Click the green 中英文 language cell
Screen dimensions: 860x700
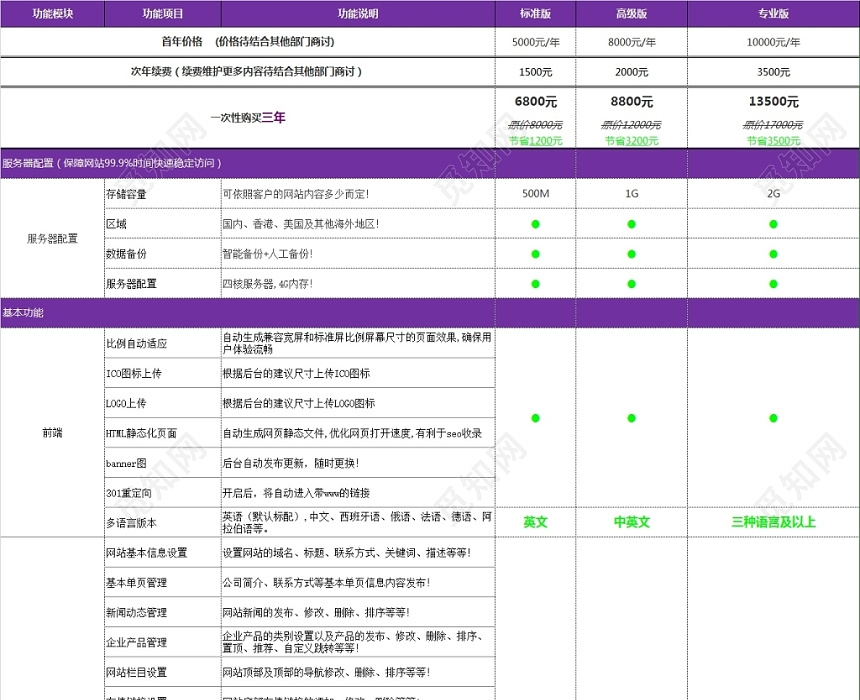click(631, 522)
